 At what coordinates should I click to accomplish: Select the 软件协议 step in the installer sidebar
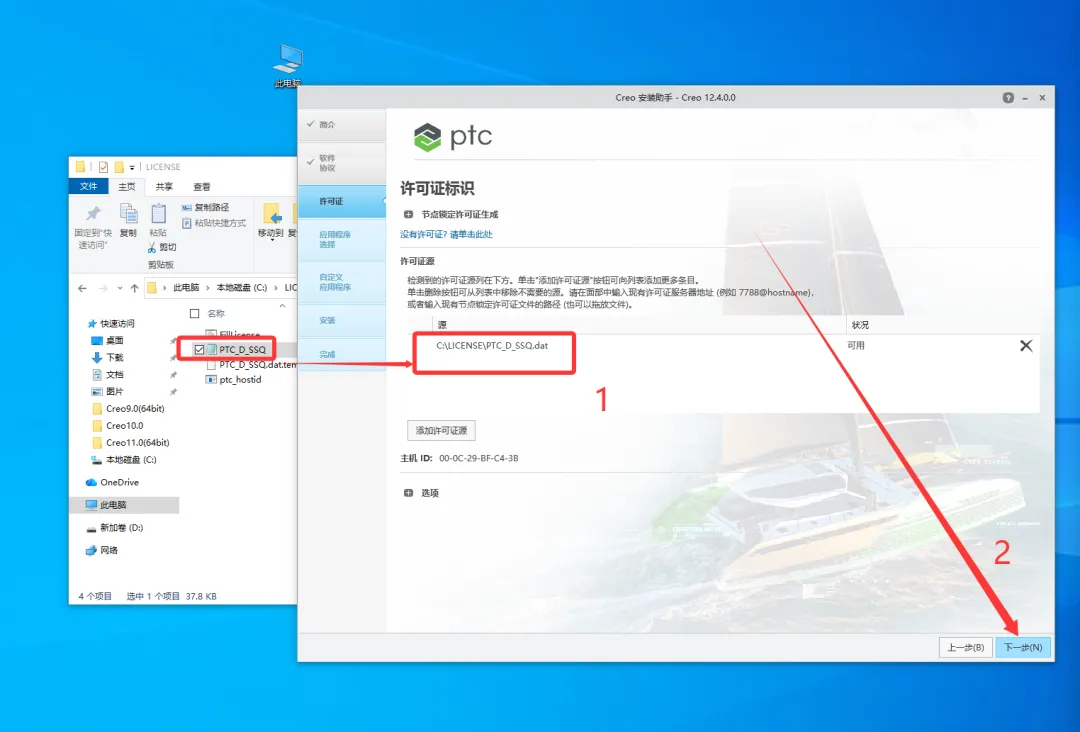(x=342, y=163)
